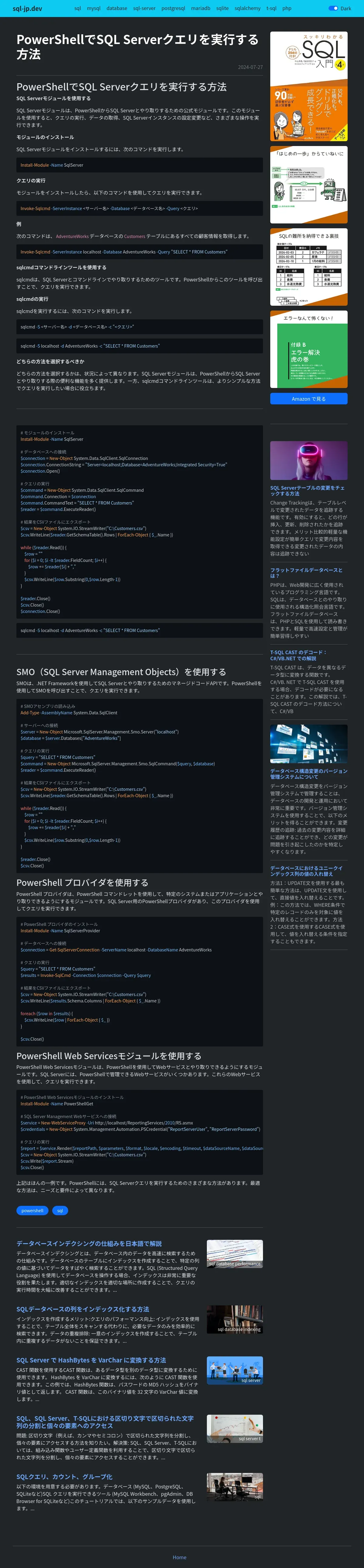Open SQL Server で HashBytes を VarChar article

click(x=91, y=1360)
